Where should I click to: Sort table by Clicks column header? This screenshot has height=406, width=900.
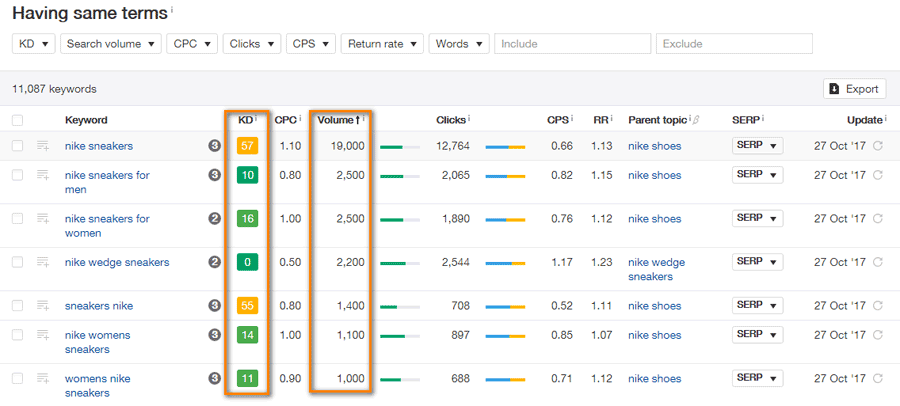click(451, 120)
